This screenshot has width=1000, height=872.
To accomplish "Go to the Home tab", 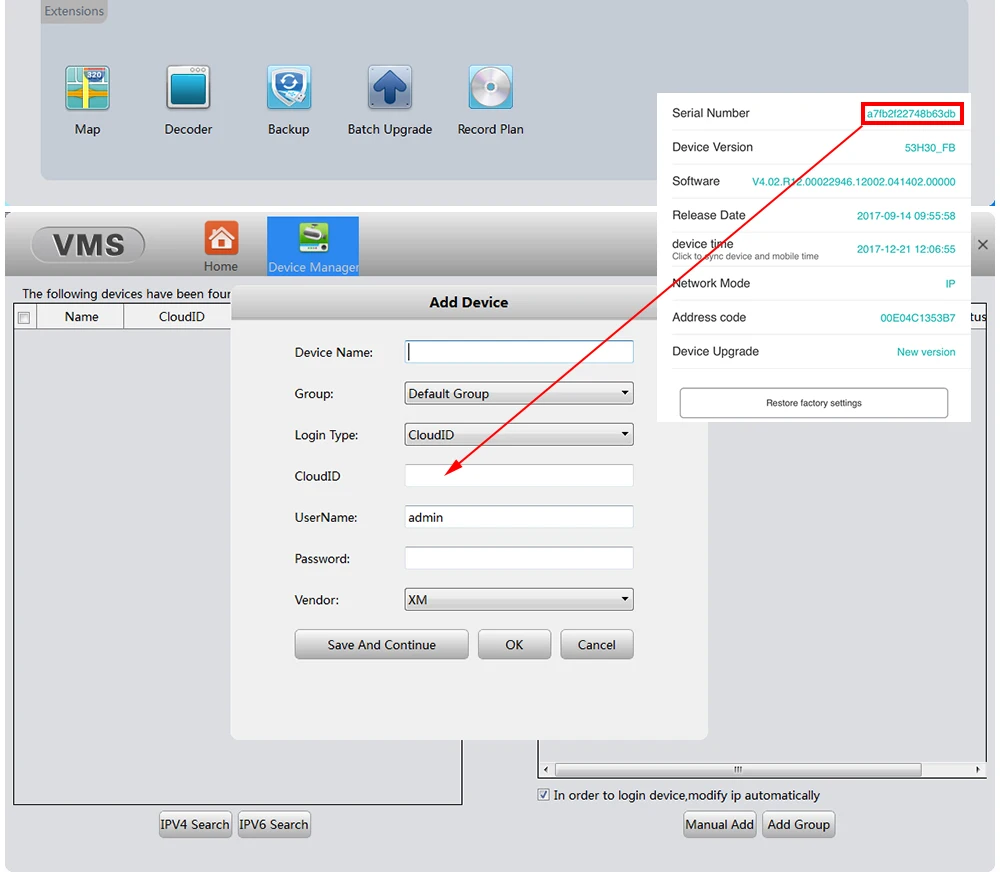I will [221, 246].
